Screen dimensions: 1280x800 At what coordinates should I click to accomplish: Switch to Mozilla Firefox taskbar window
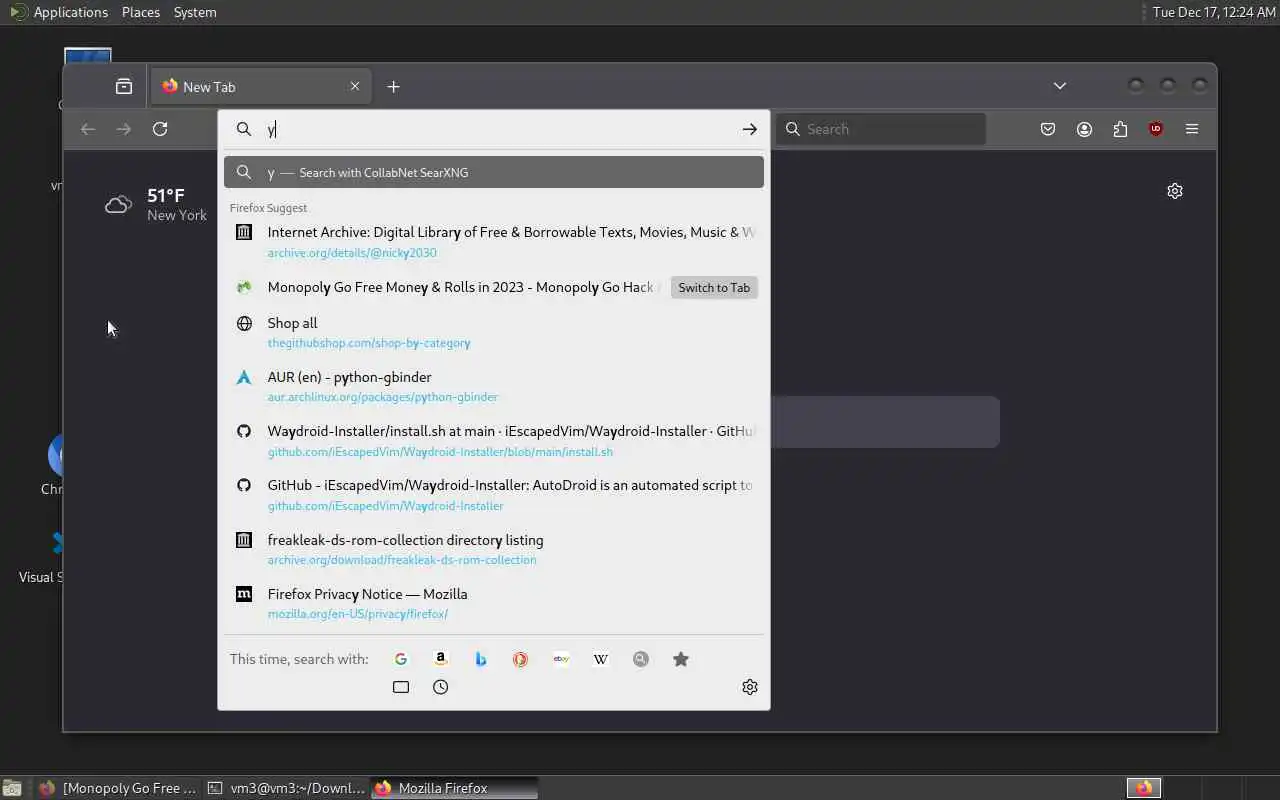coord(454,788)
